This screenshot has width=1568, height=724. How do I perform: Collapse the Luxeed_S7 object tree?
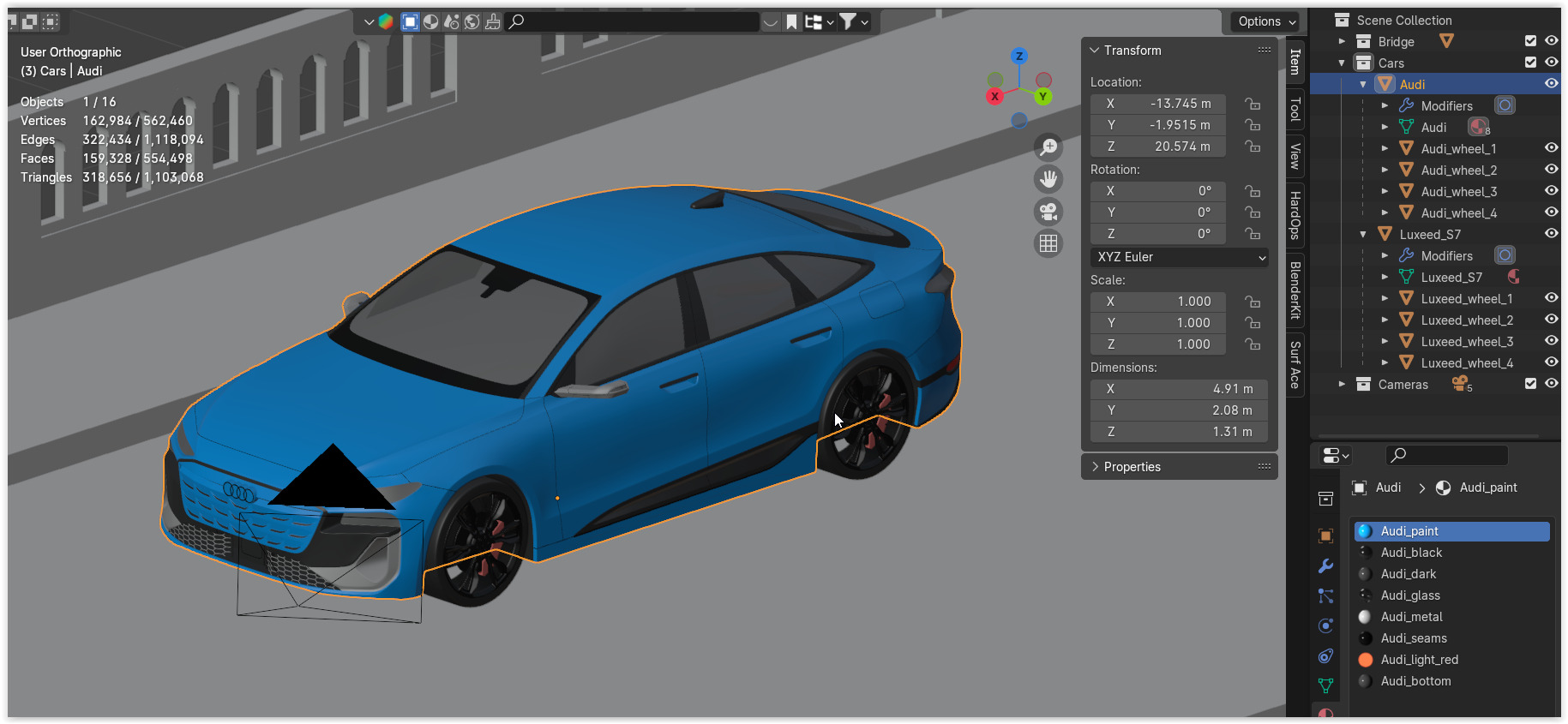(x=1363, y=234)
